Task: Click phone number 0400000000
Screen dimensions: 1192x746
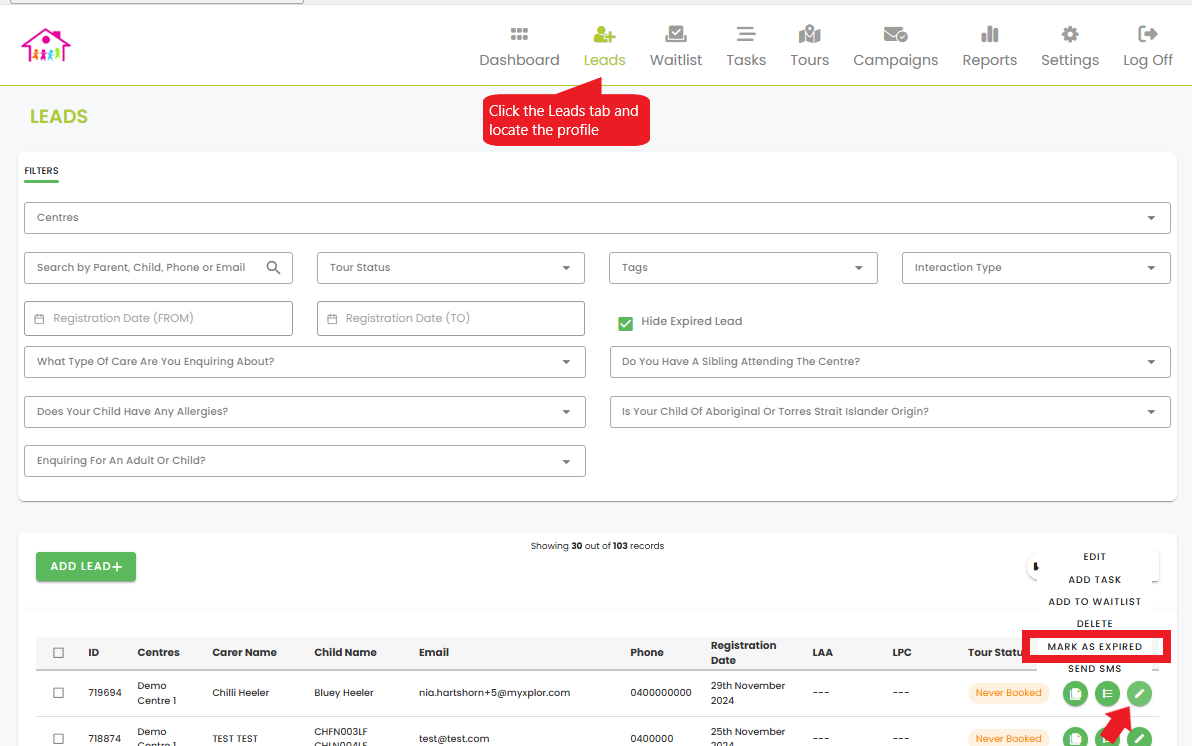Action: point(661,693)
